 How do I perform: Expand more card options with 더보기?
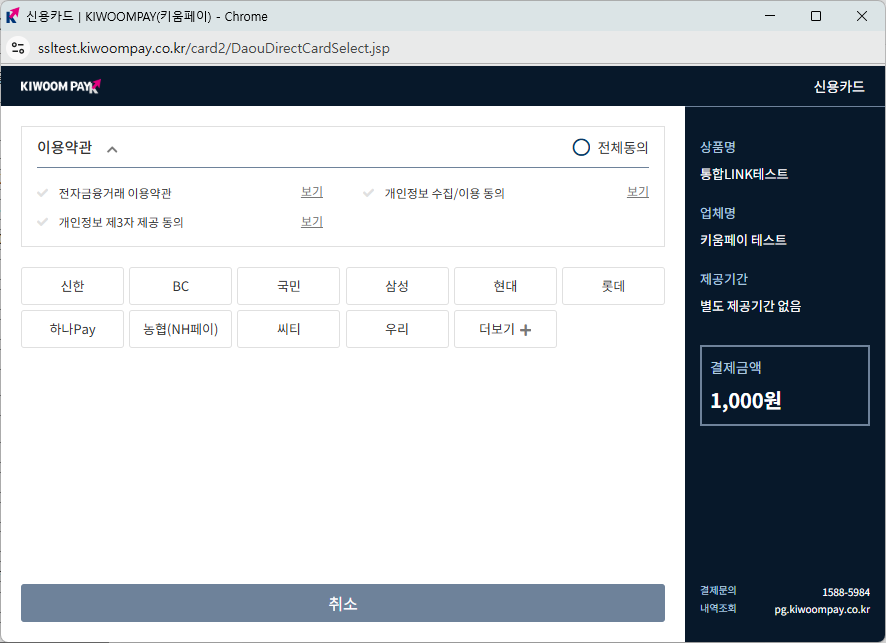(504, 329)
